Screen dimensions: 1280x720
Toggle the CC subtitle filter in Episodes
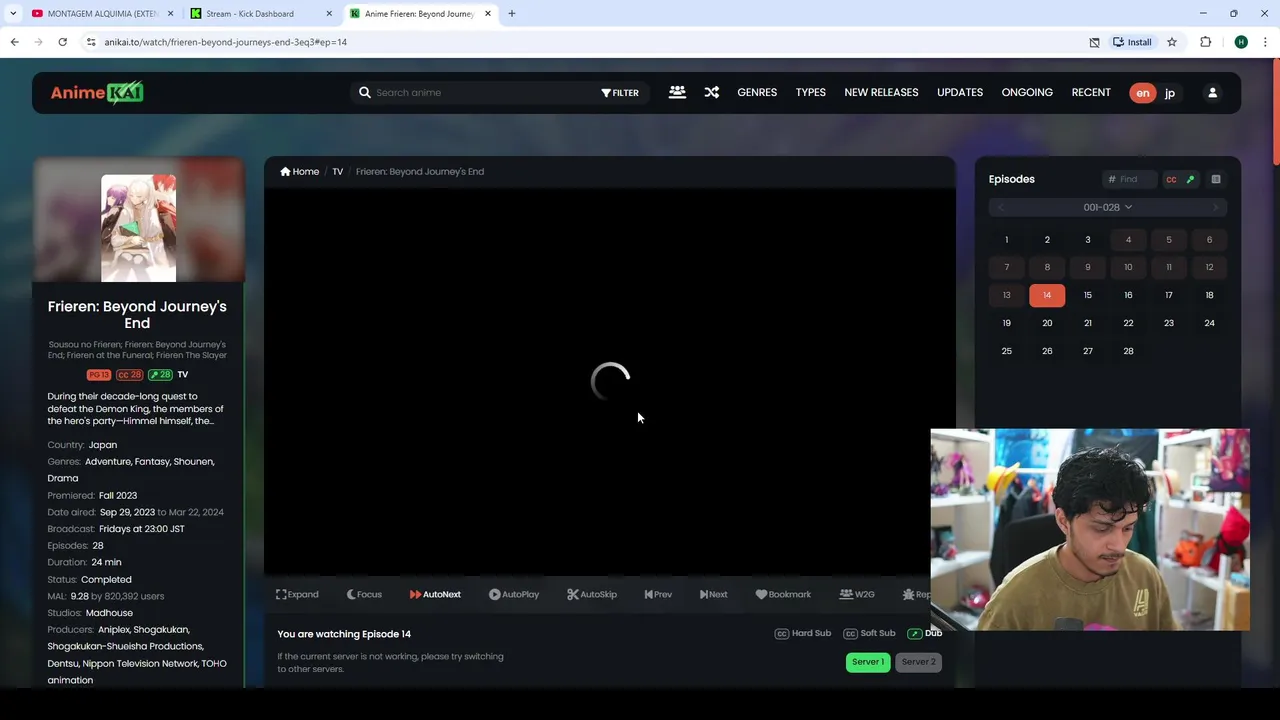click(x=1171, y=180)
